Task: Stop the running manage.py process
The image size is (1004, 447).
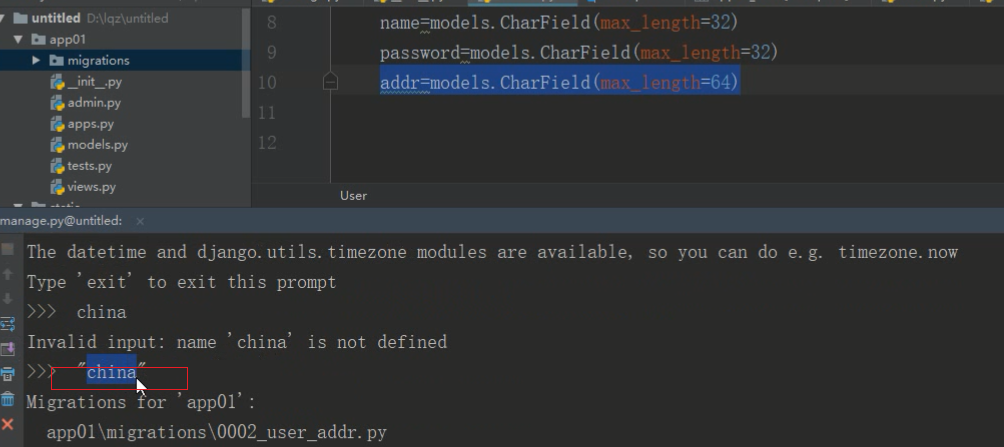Action: (8, 249)
